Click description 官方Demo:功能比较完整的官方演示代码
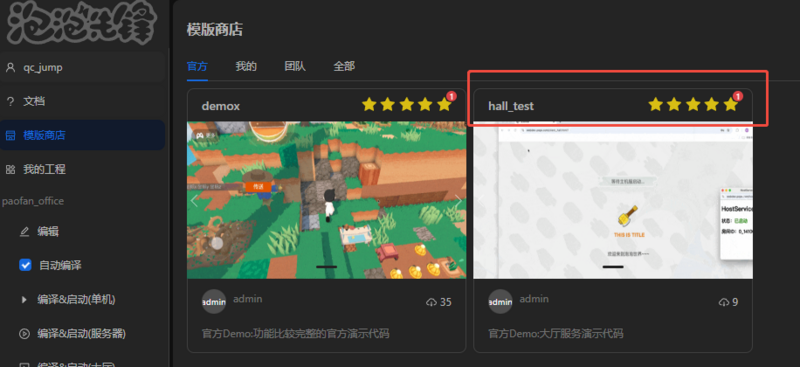The width and height of the screenshot is (800, 367). pos(295,334)
